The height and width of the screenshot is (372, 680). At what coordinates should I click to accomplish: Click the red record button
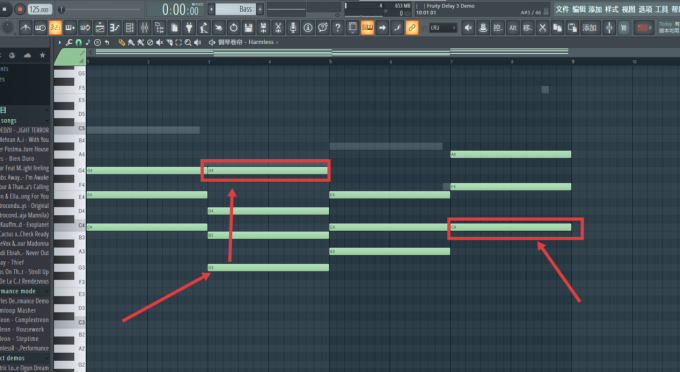20,9
